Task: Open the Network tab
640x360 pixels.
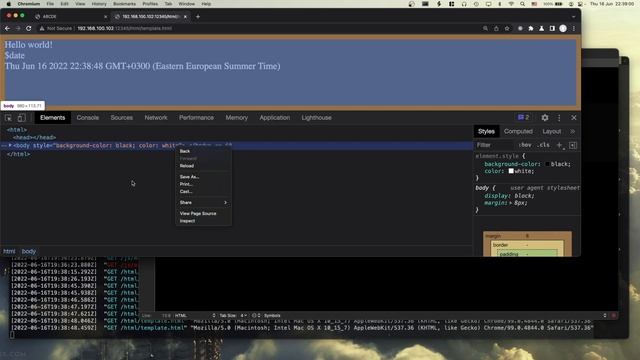Action: pyautogui.click(x=156, y=118)
